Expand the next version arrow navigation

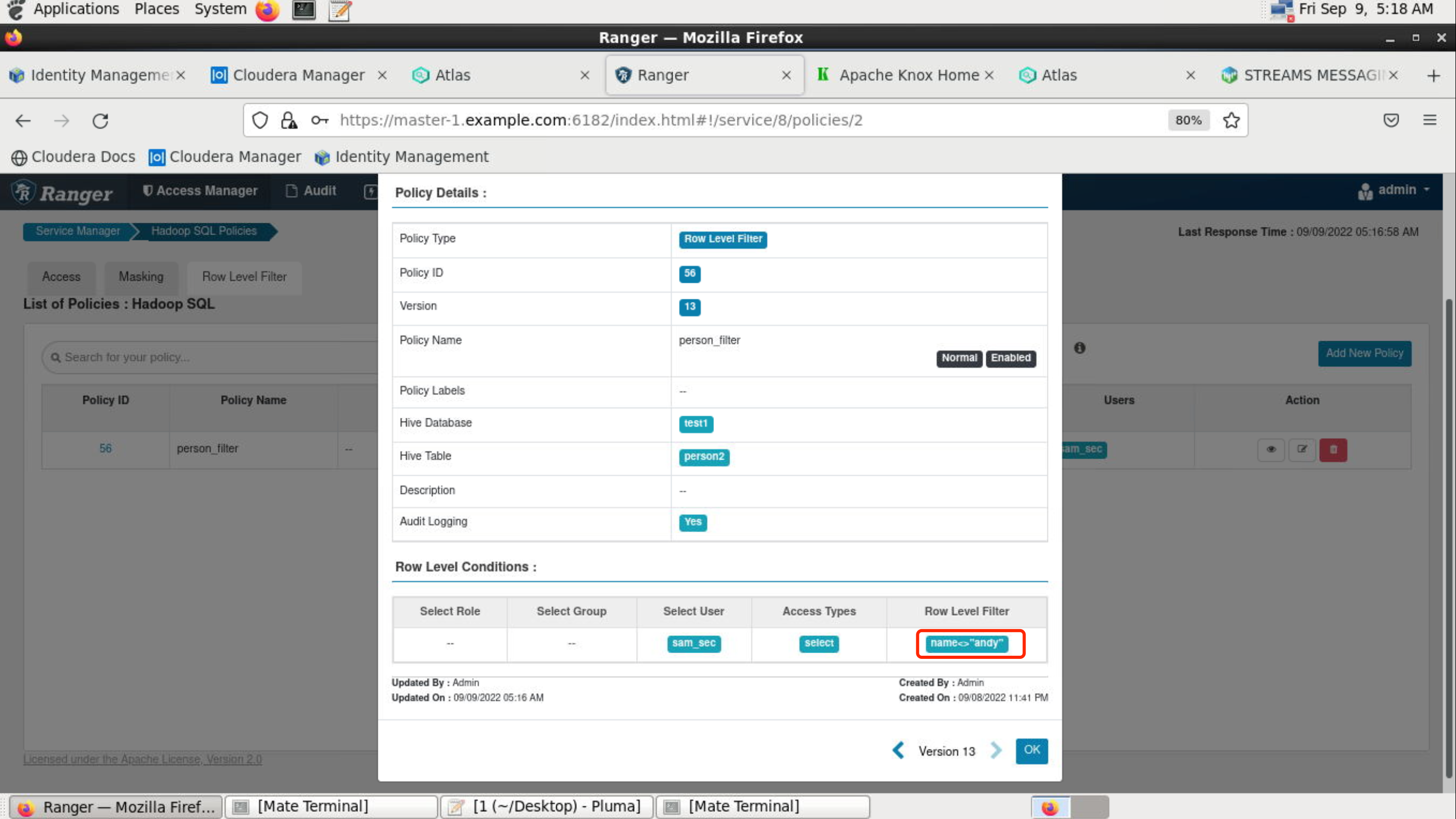(x=996, y=749)
